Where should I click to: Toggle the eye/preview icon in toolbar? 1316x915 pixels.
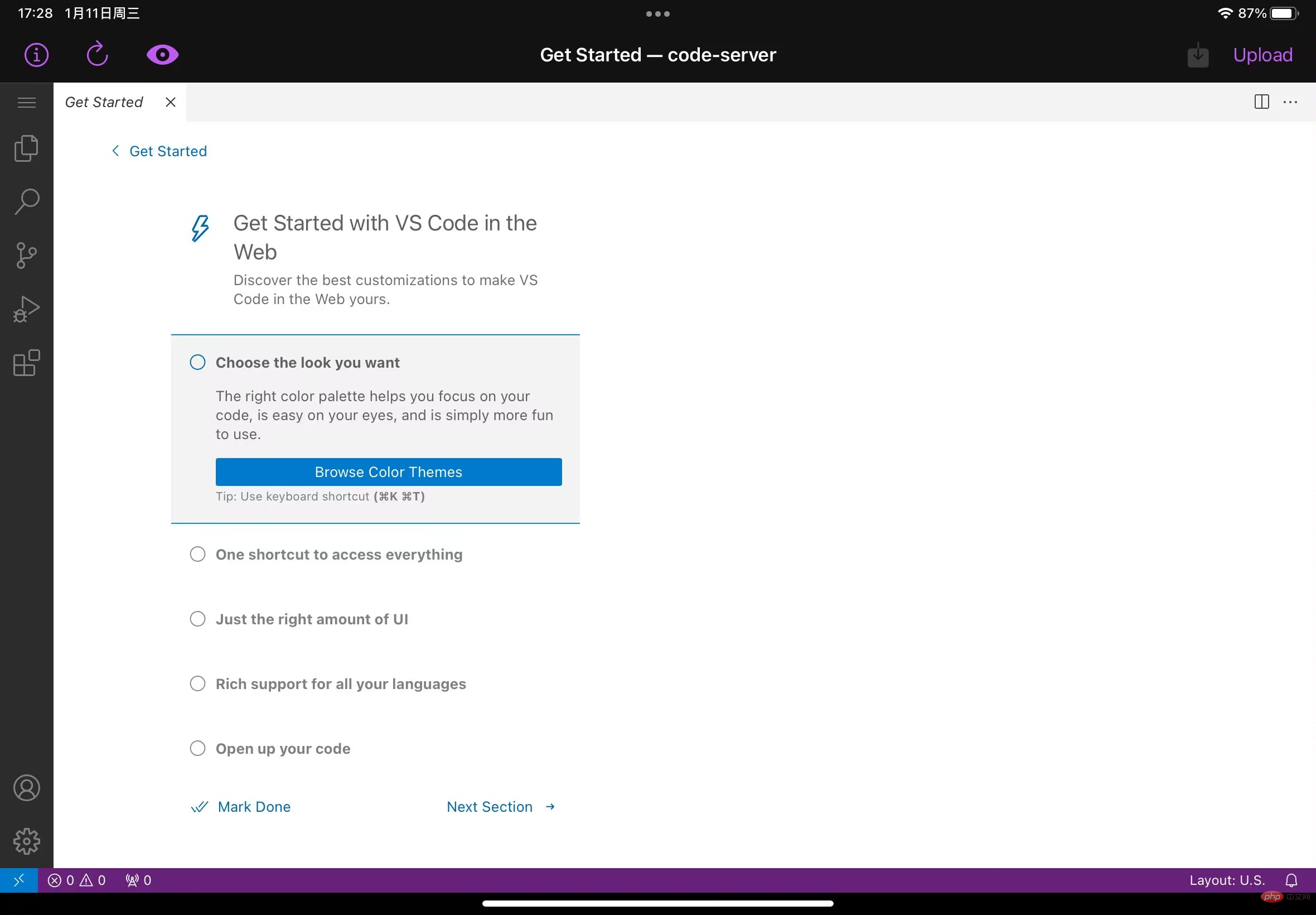(x=162, y=55)
